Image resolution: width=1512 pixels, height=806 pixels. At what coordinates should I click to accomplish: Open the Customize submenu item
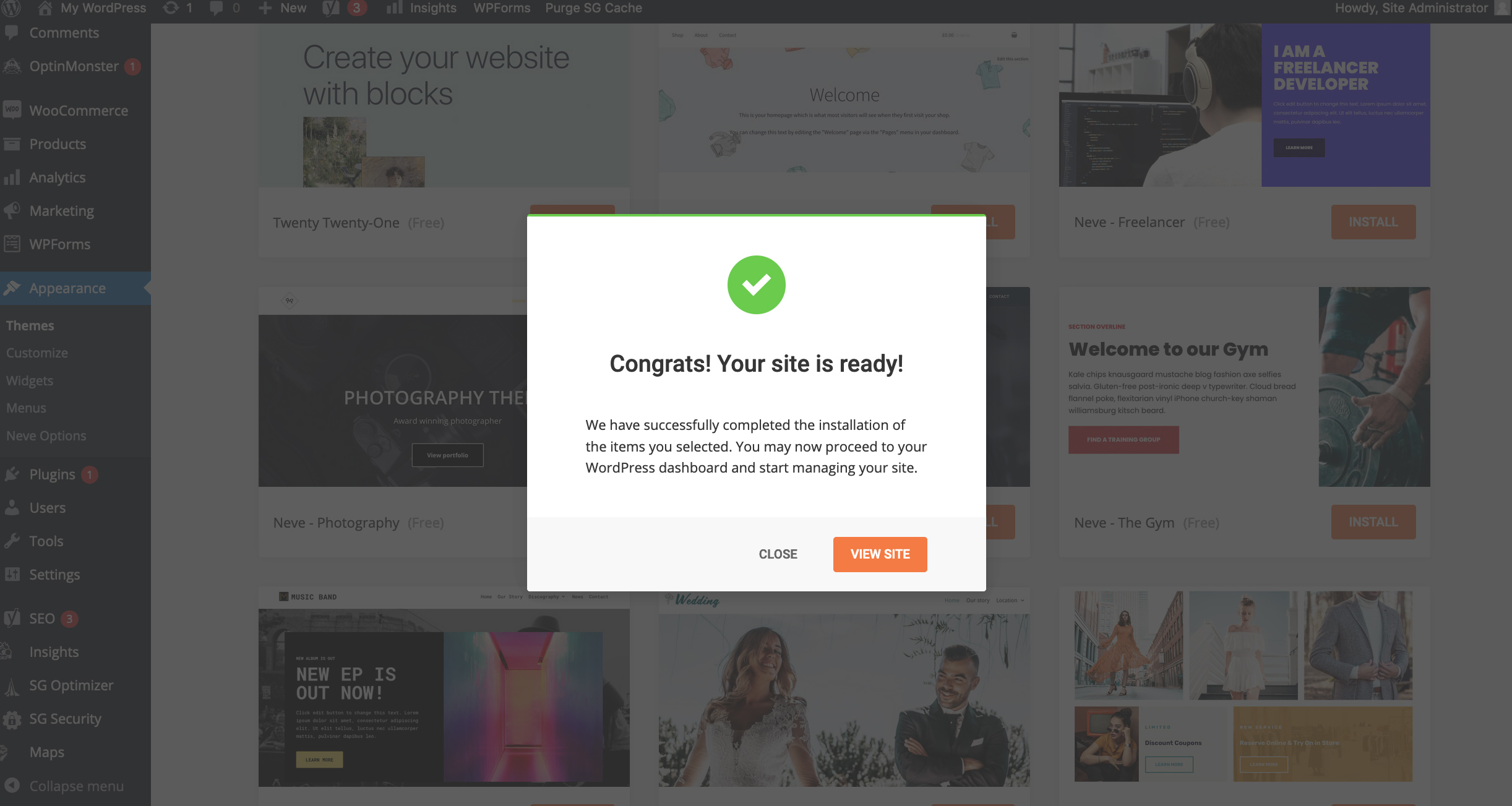37,353
